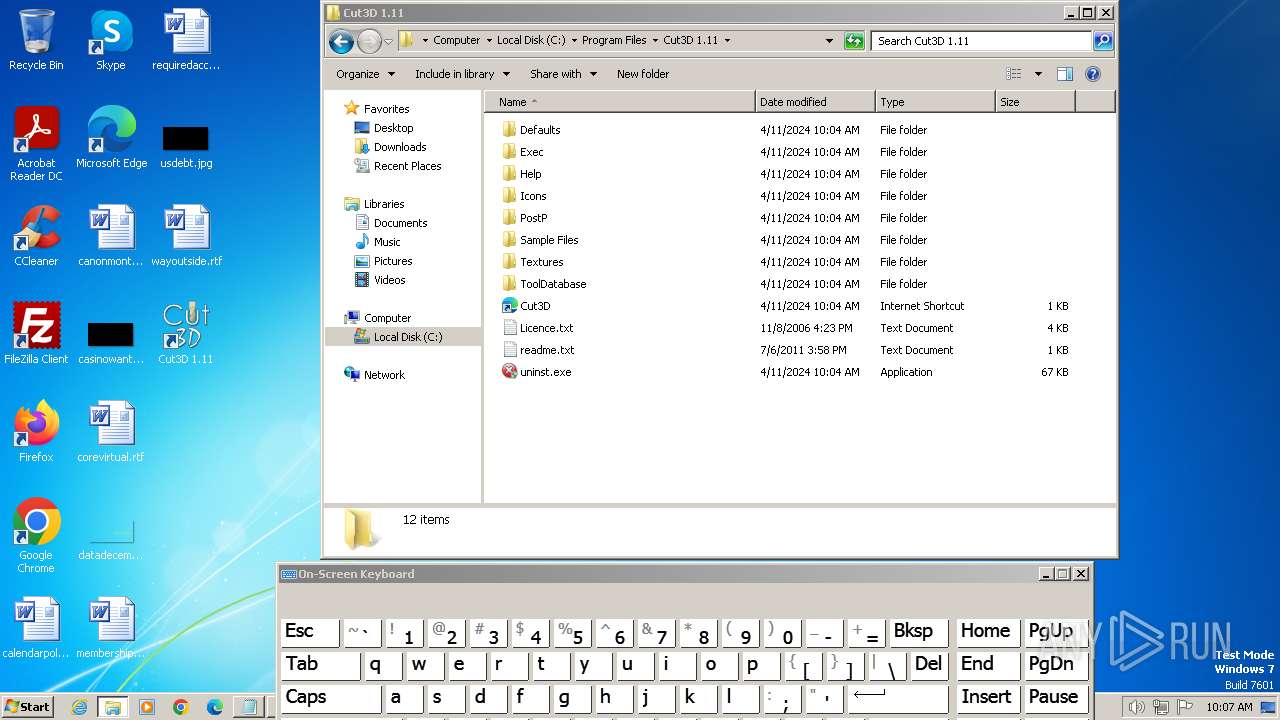Screen dimensions: 1280x720
Task: Select the Cut3D Internet Shortcut file
Action: tap(526, 306)
